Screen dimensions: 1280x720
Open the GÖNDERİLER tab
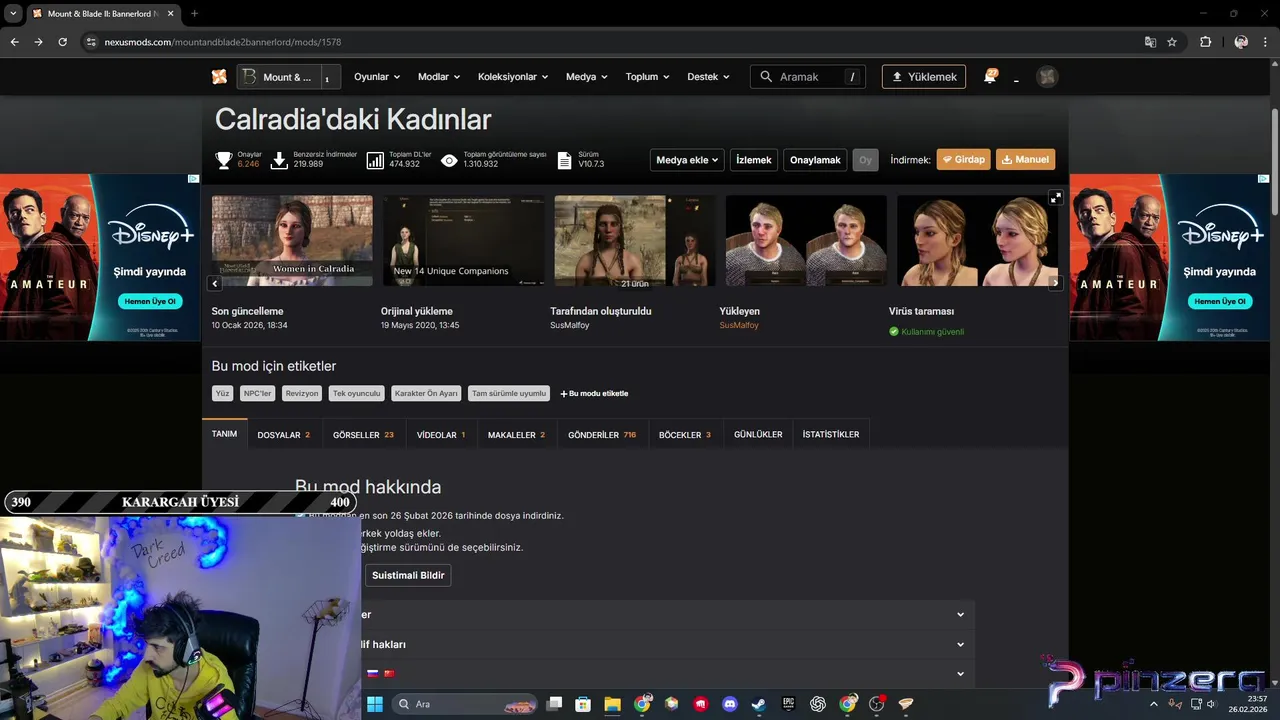[x=602, y=435]
